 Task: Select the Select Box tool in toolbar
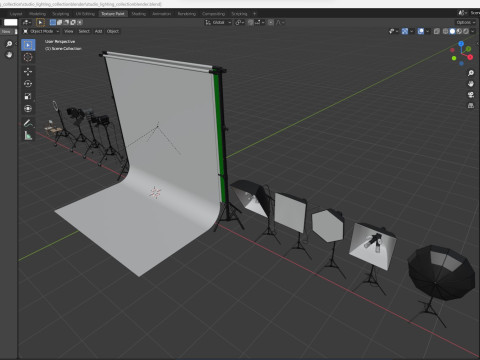28,45
